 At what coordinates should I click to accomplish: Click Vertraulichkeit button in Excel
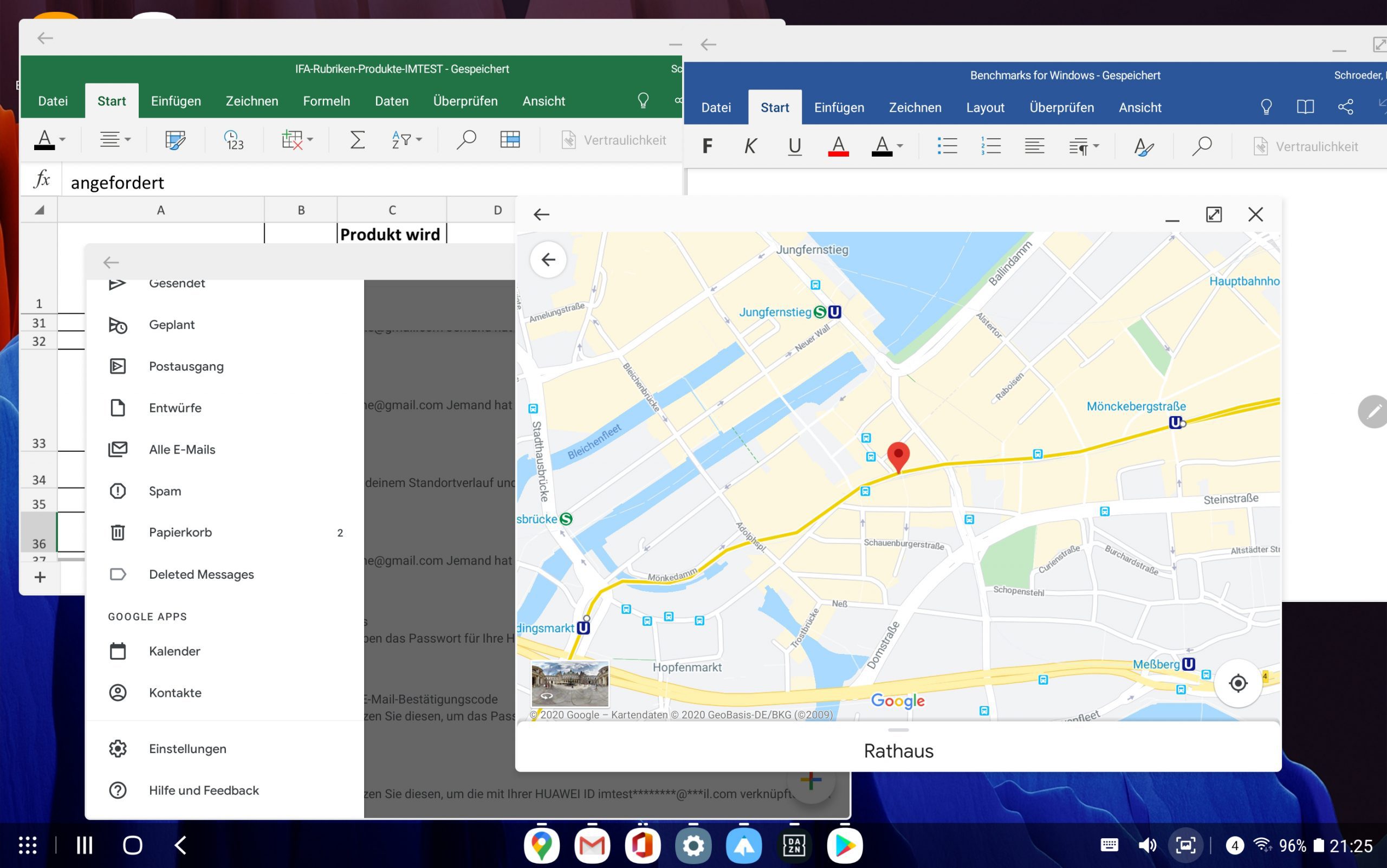coord(614,140)
